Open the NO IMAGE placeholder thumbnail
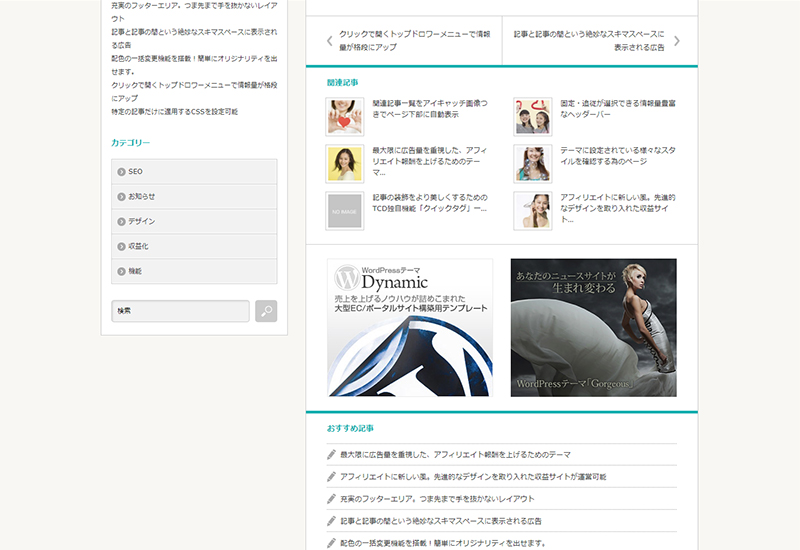Viewport: 800px width, 550px height. click(x=345, y=211)
